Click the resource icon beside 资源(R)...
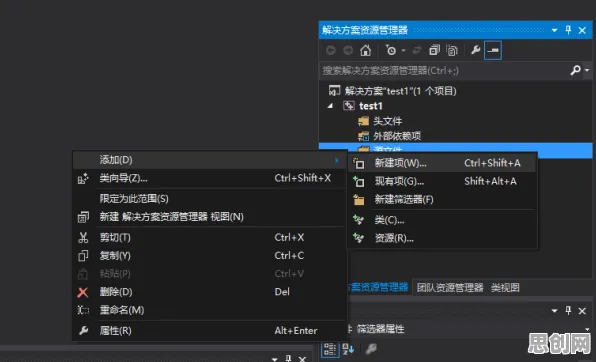The width and height of the screenshot is (596, 362). click(358, 238)
